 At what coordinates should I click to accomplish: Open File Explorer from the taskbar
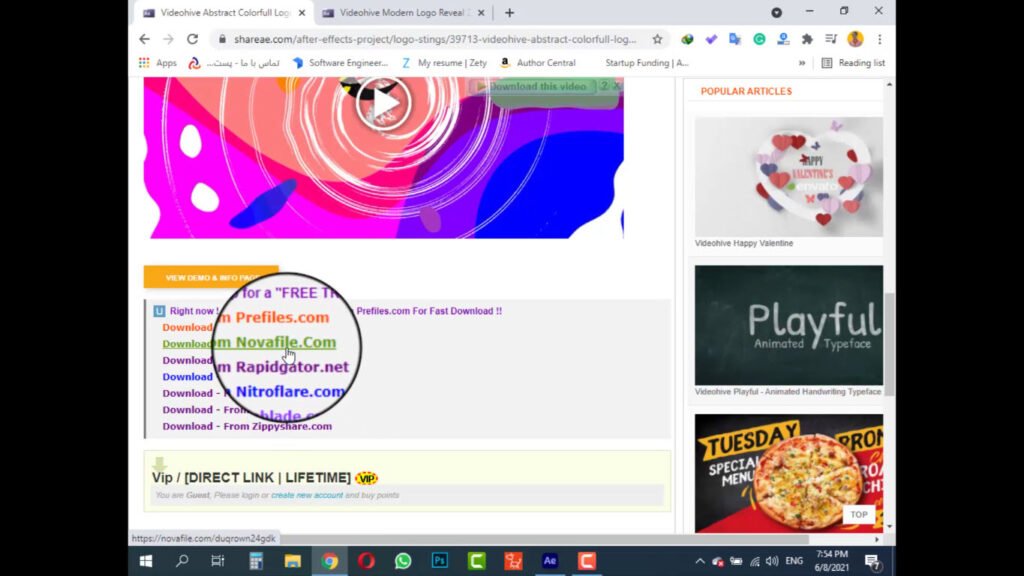pos(292,561)
